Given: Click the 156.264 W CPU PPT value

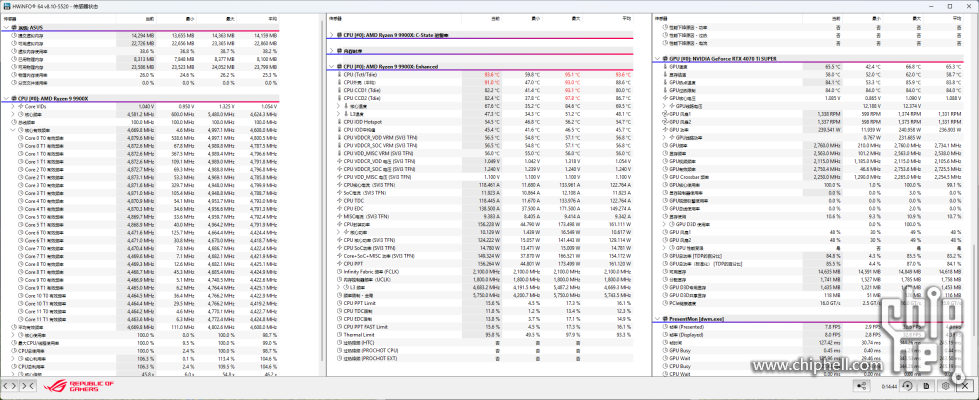Looking at the screenshot, I should coord(491,263).
